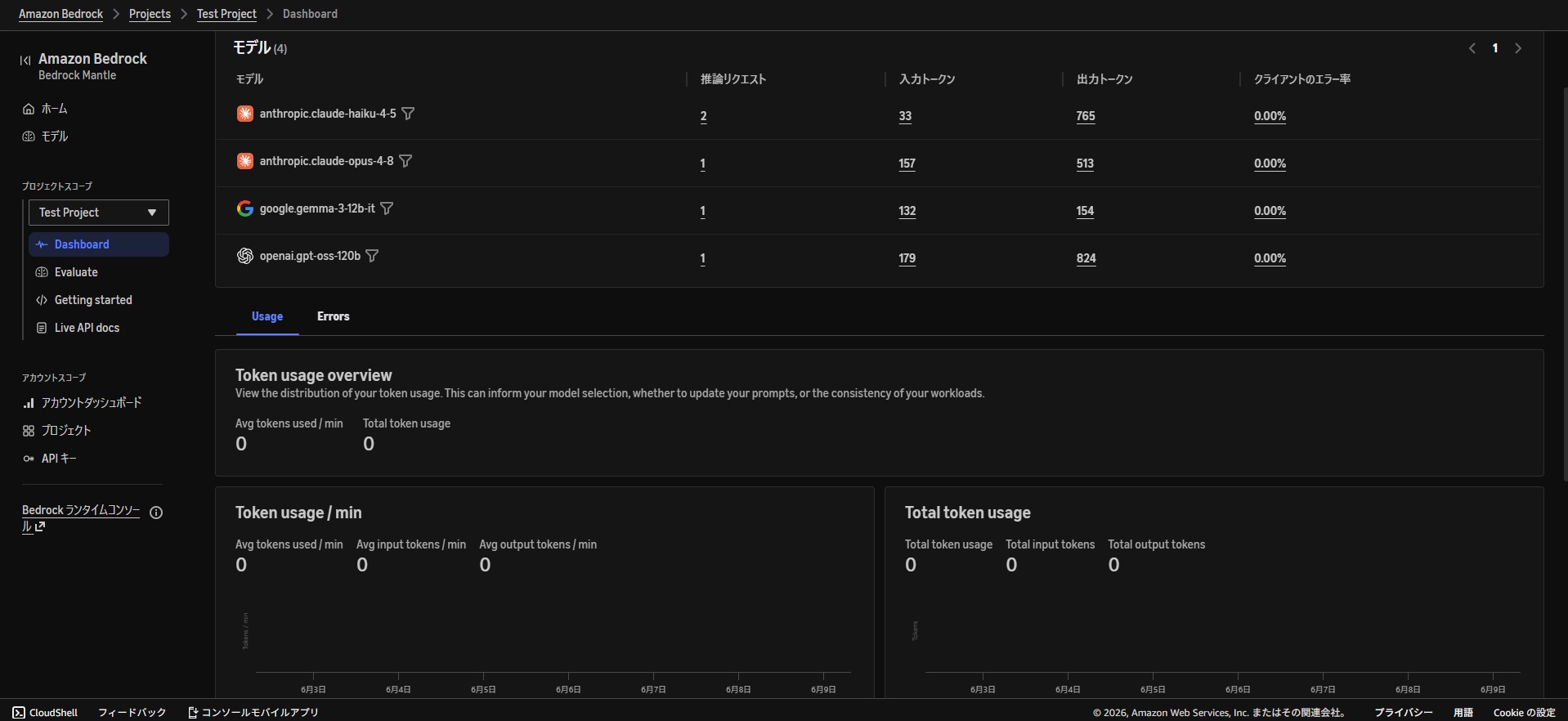Viewport: 1568px width, 721px height.
Task: Open プロジェクト in the sidebar
Action: coord(66,431)
